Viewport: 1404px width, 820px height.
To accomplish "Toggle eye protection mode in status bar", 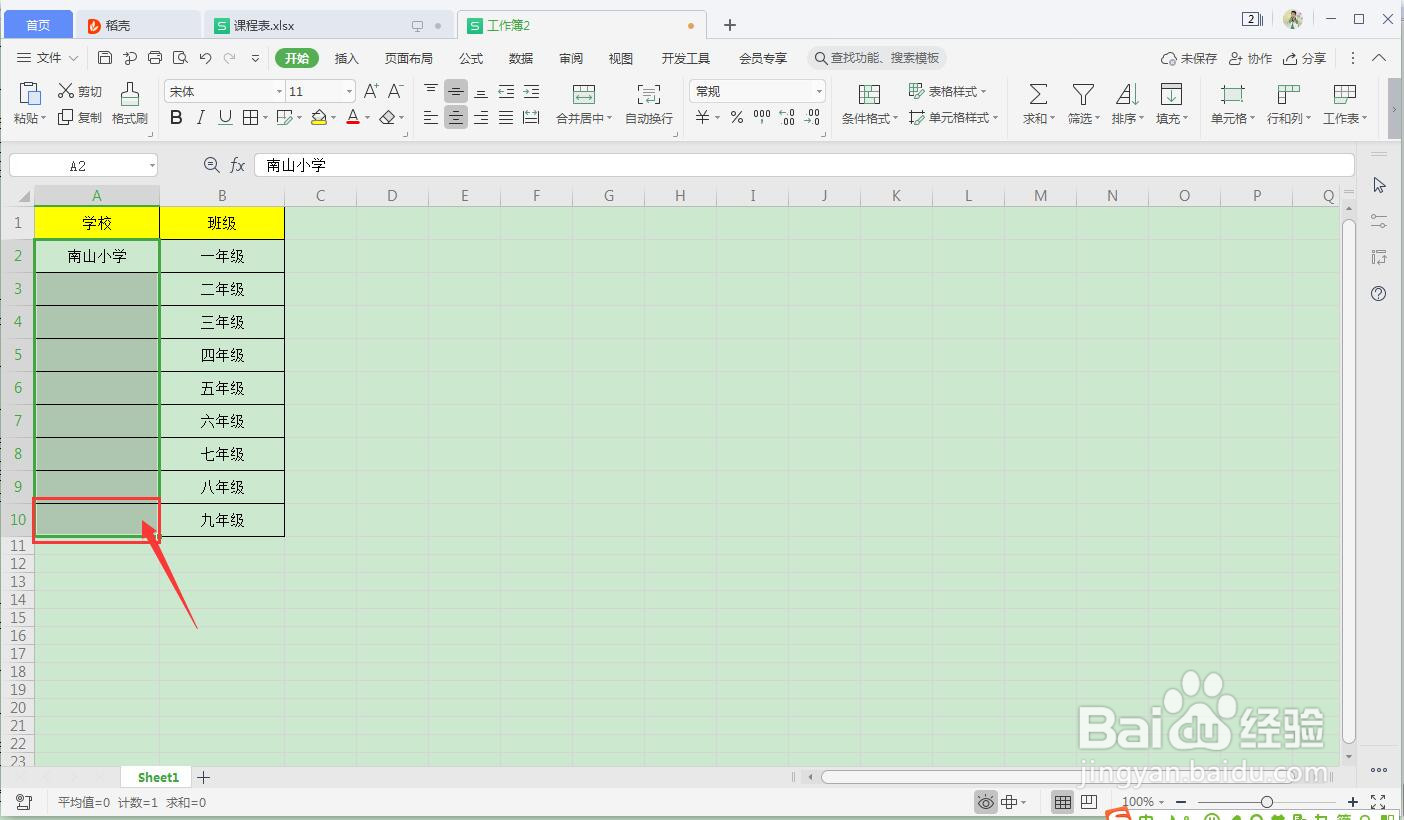I will (985, 801).
